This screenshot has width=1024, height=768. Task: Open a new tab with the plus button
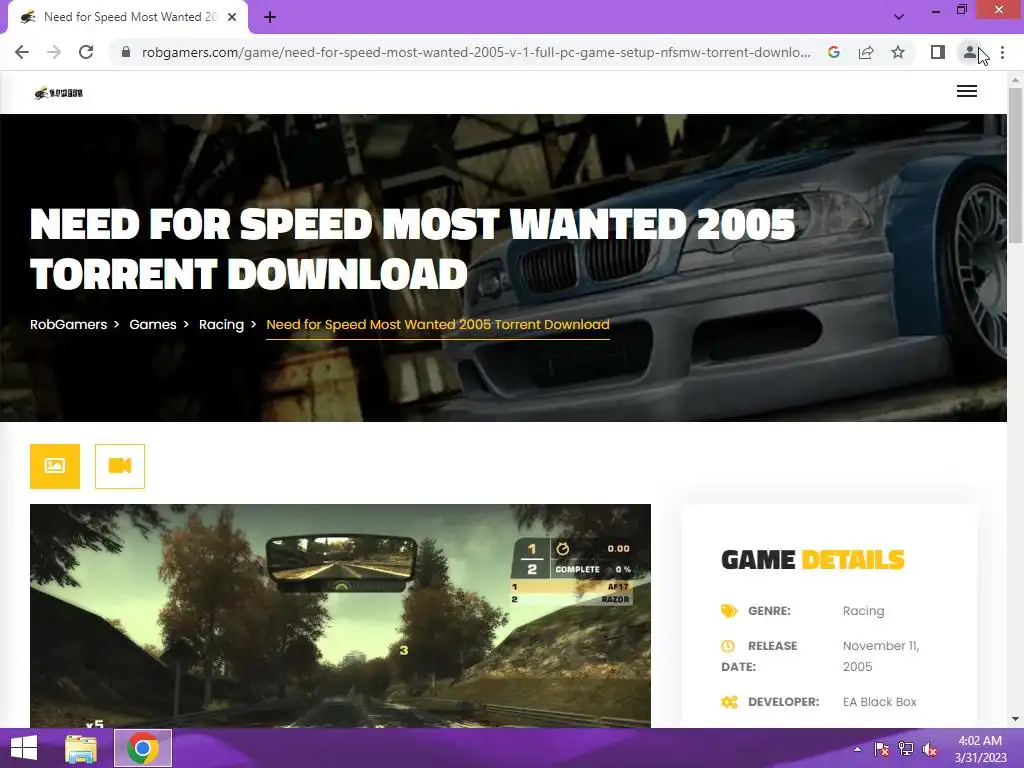pyautogui.click(x=270, y=18)
